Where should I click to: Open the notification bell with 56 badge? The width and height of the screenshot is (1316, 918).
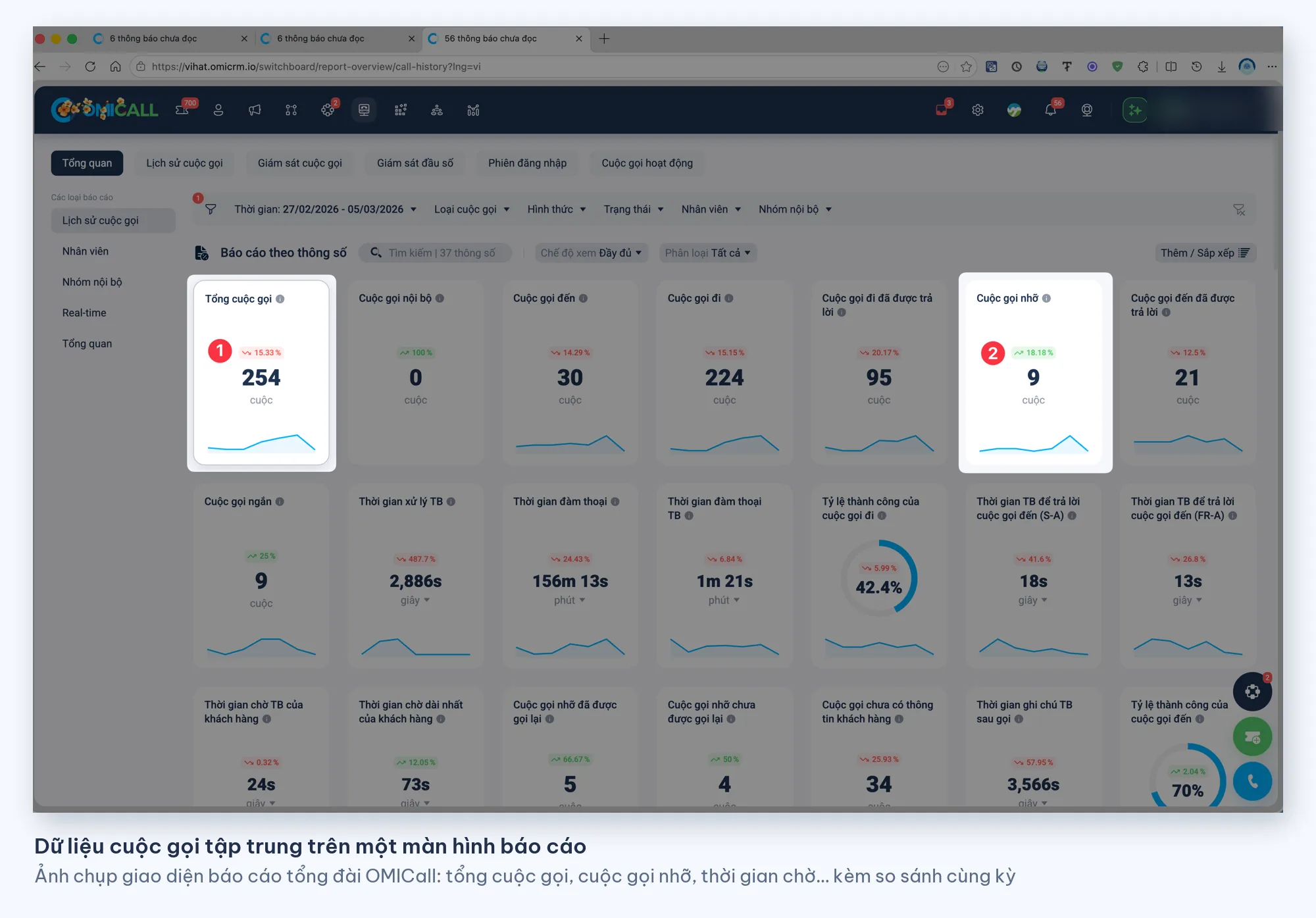coord(1051,109)
